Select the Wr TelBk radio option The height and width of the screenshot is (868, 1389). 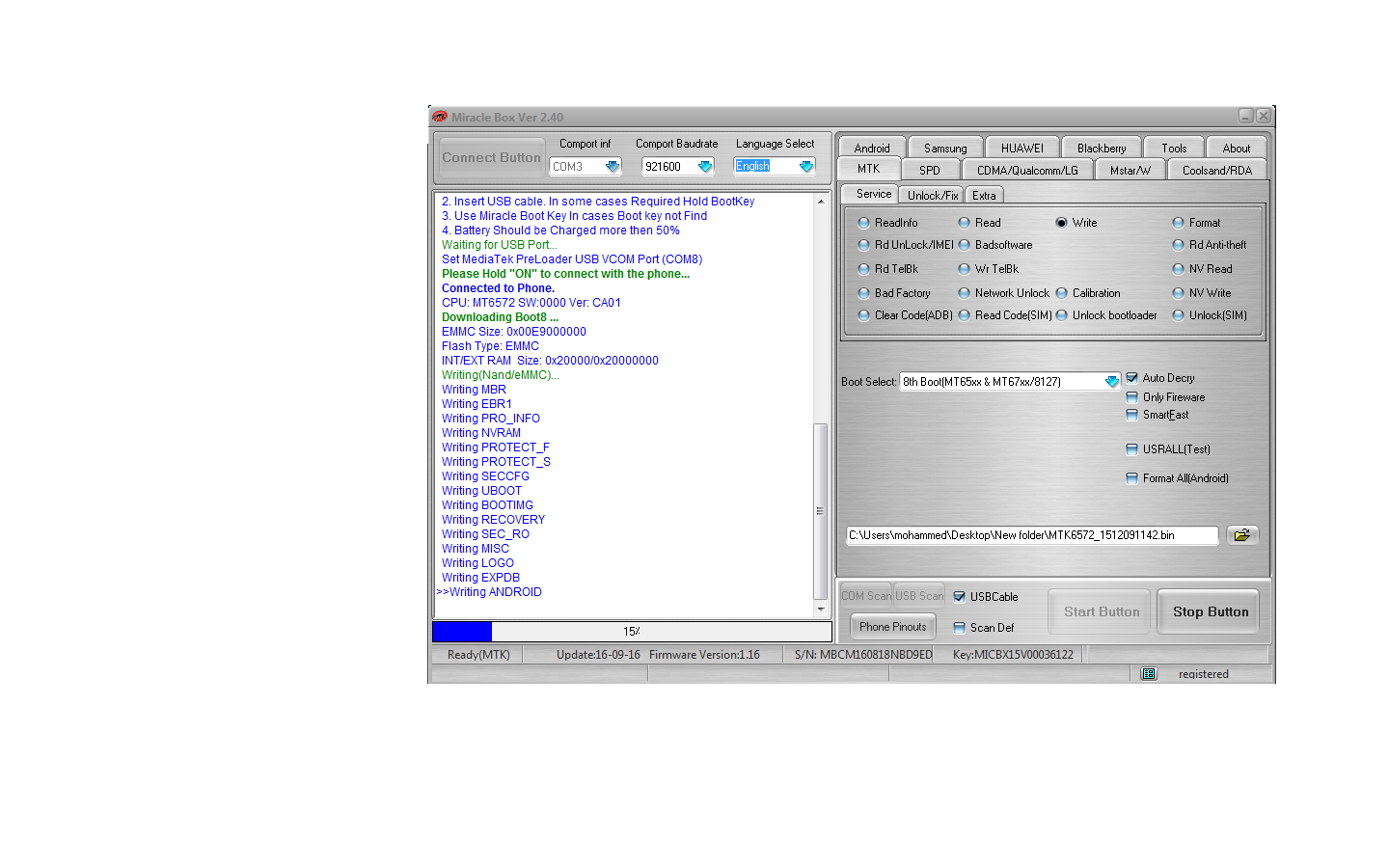pos(964,269)
